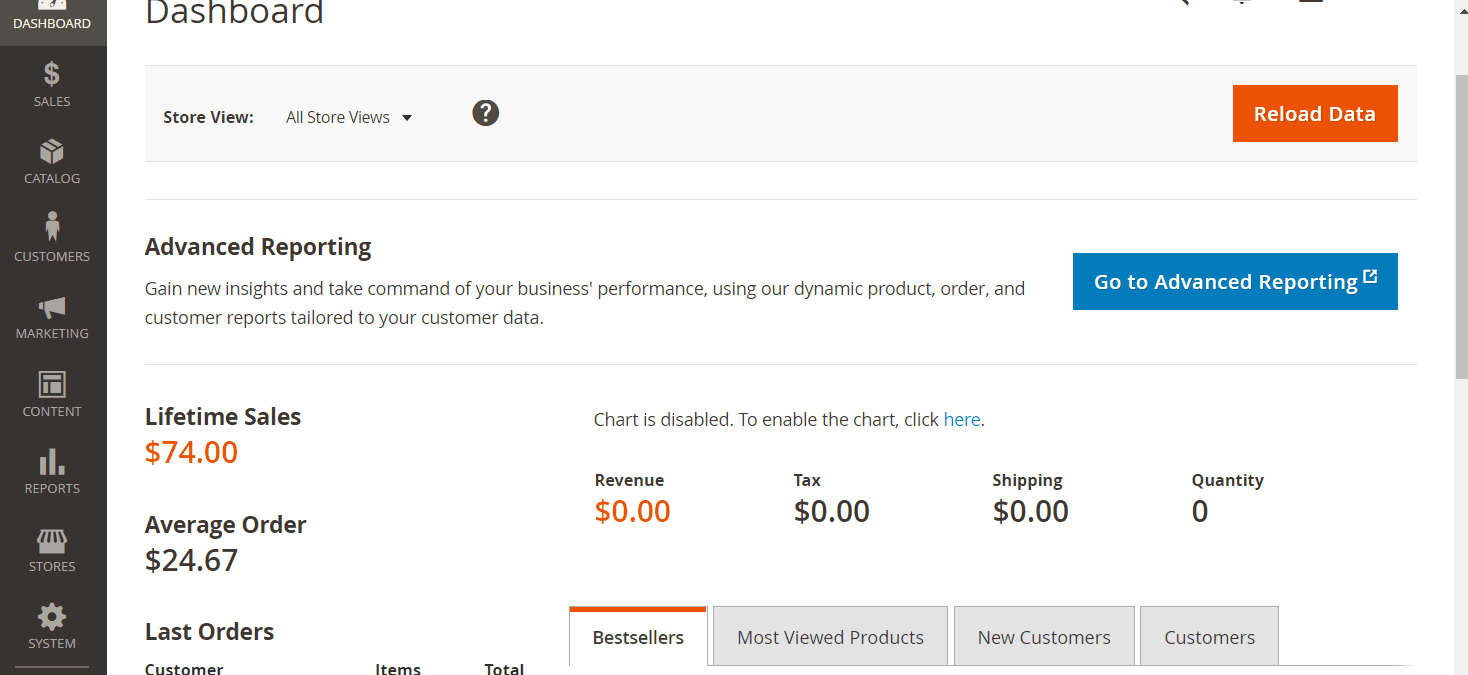Open the Content menu in sidebar
1468x675 pixels.
(x=52, y=394)
